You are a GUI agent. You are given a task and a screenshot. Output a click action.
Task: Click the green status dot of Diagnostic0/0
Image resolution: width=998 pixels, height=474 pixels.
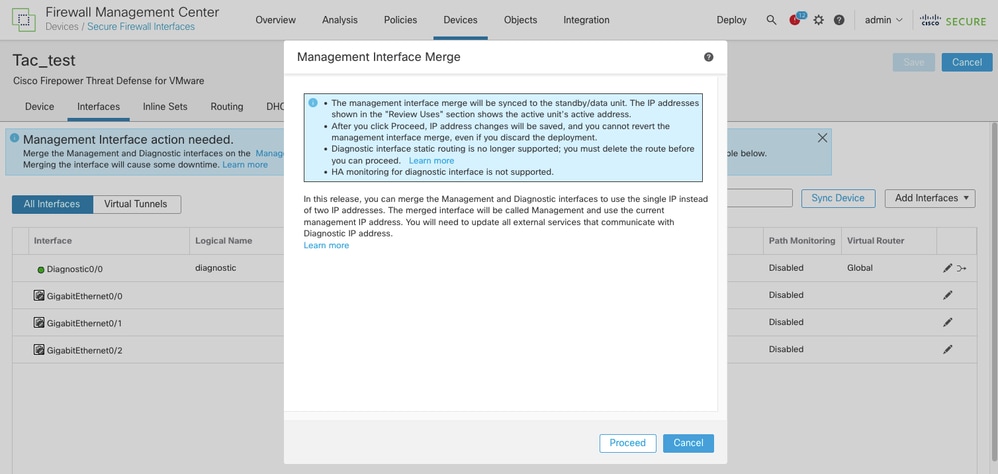pyautogui.click(x=41, y=270)
